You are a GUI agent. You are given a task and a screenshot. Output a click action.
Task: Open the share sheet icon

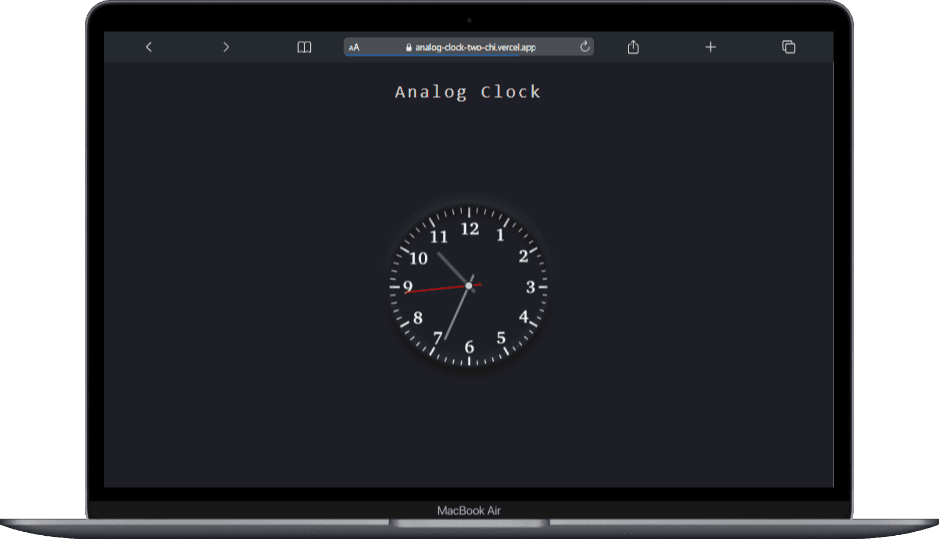click(633, 47)
